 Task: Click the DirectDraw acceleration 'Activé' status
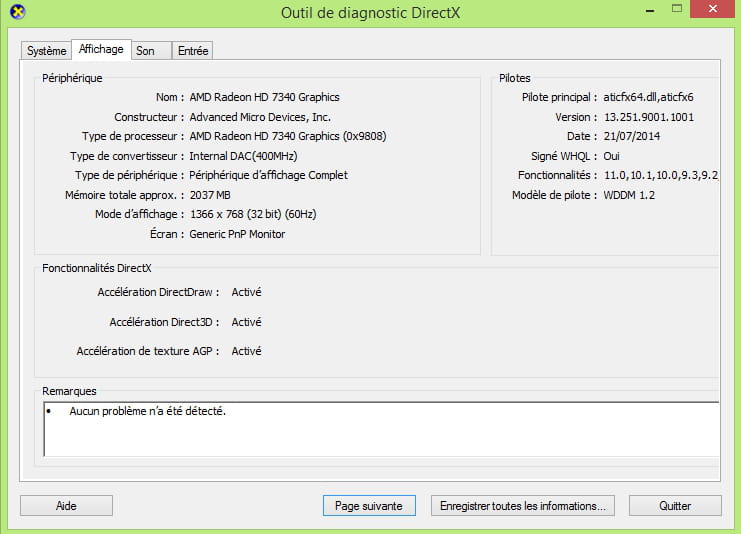(246, 292)
